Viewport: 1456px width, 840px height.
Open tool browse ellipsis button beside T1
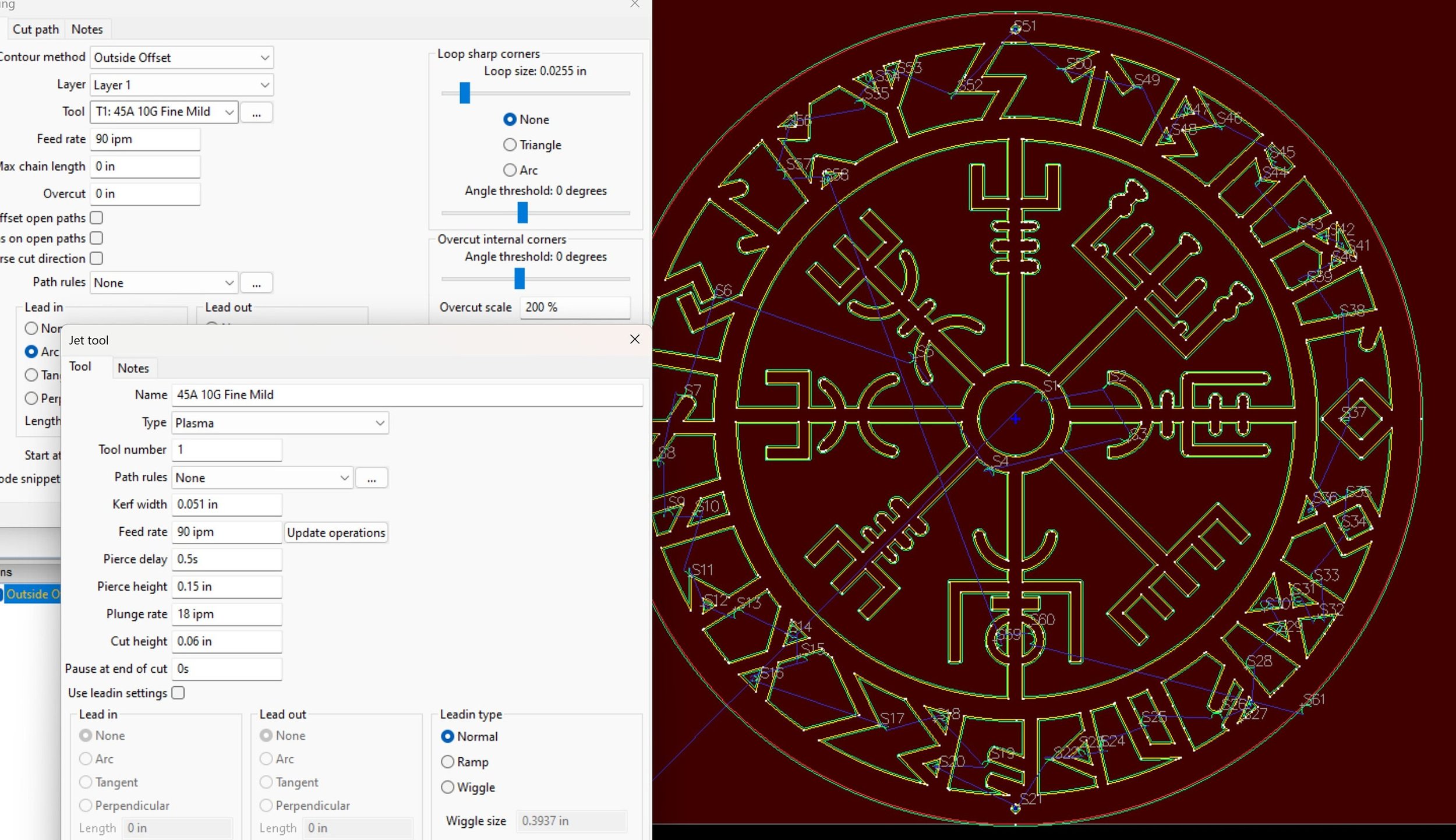[x=256, y=112]
